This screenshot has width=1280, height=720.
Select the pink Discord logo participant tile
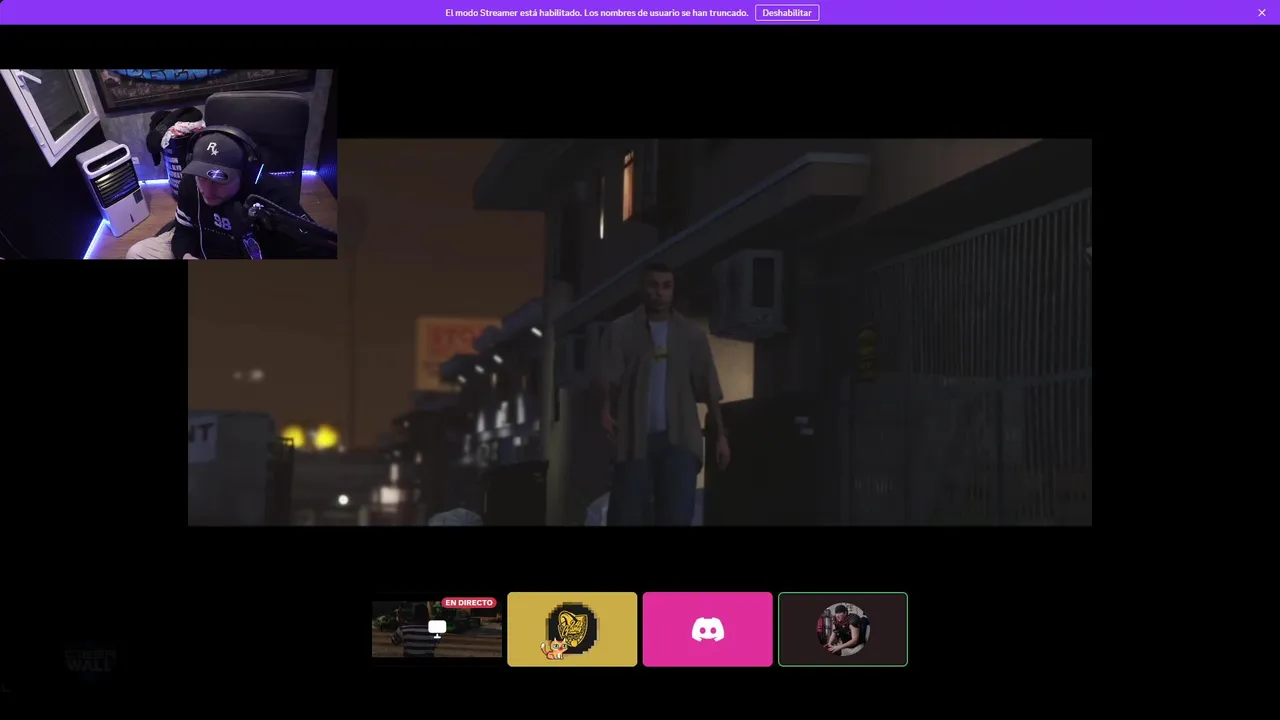[x=708, y=629]
